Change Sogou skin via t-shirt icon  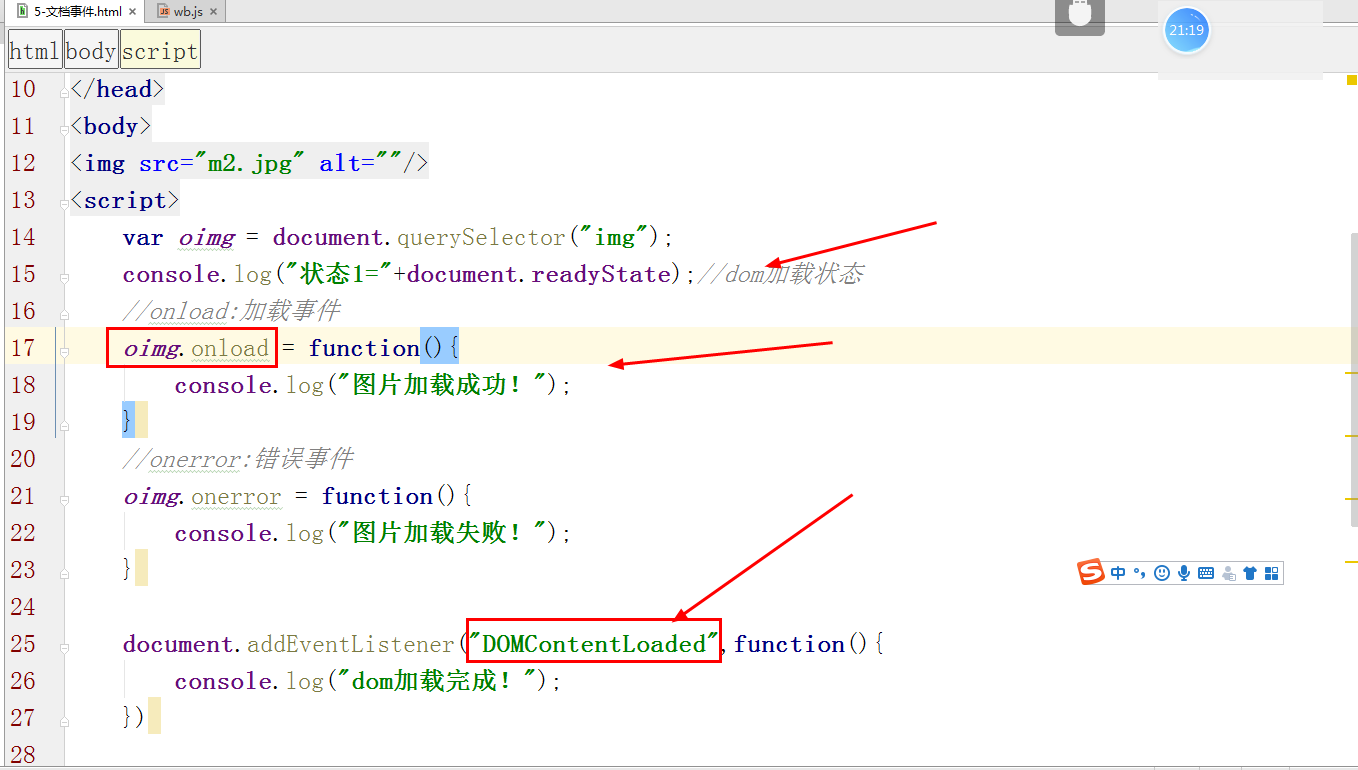pos(1250,572)
